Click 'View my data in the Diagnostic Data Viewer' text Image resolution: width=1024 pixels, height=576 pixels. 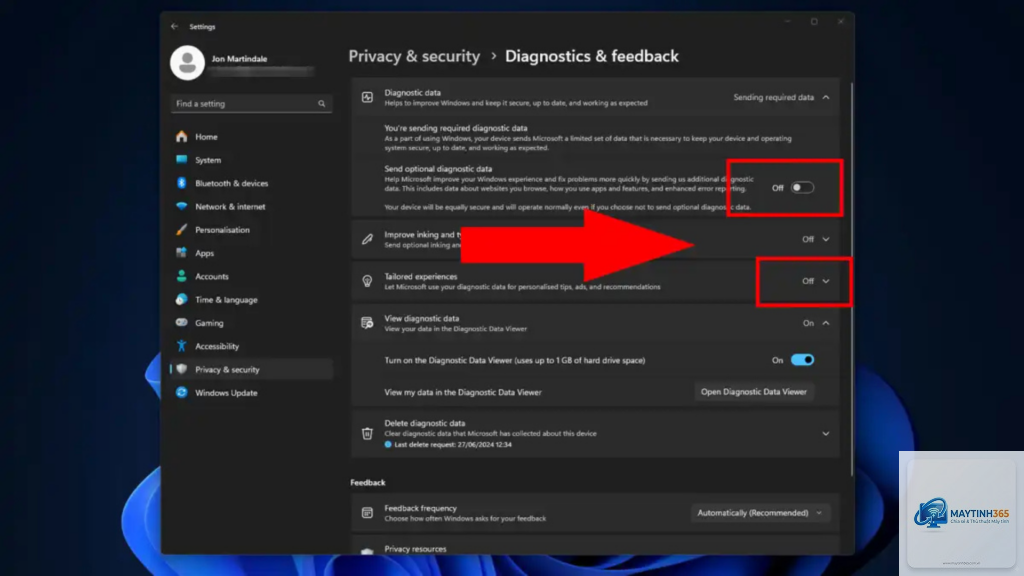pos(462,392)
